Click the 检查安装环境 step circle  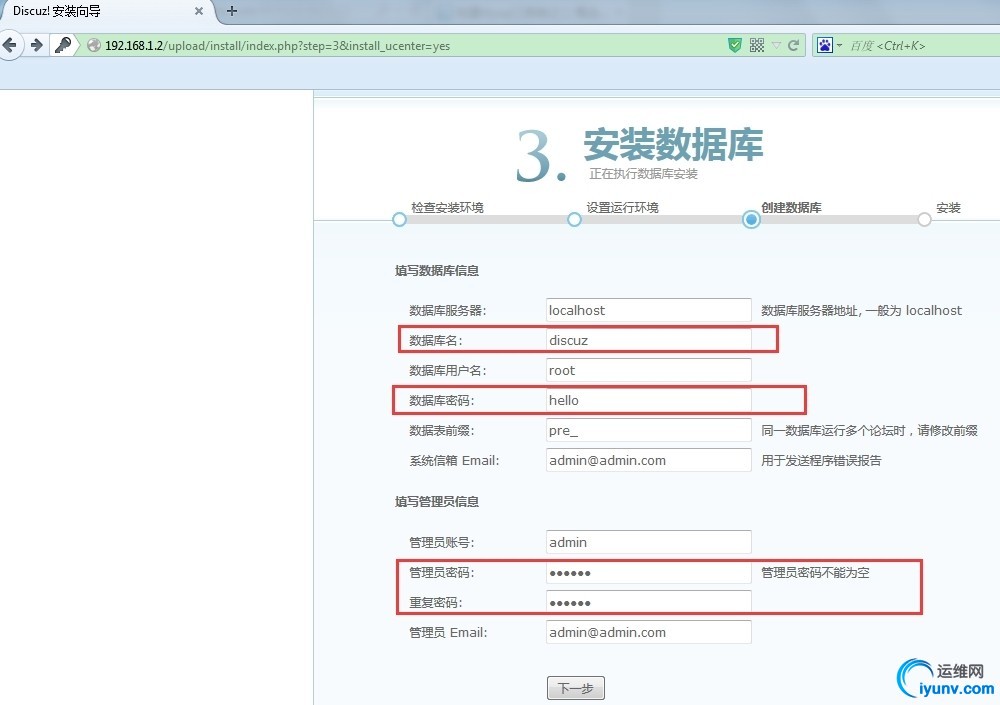pyautogui.click(x=399, y=219)
